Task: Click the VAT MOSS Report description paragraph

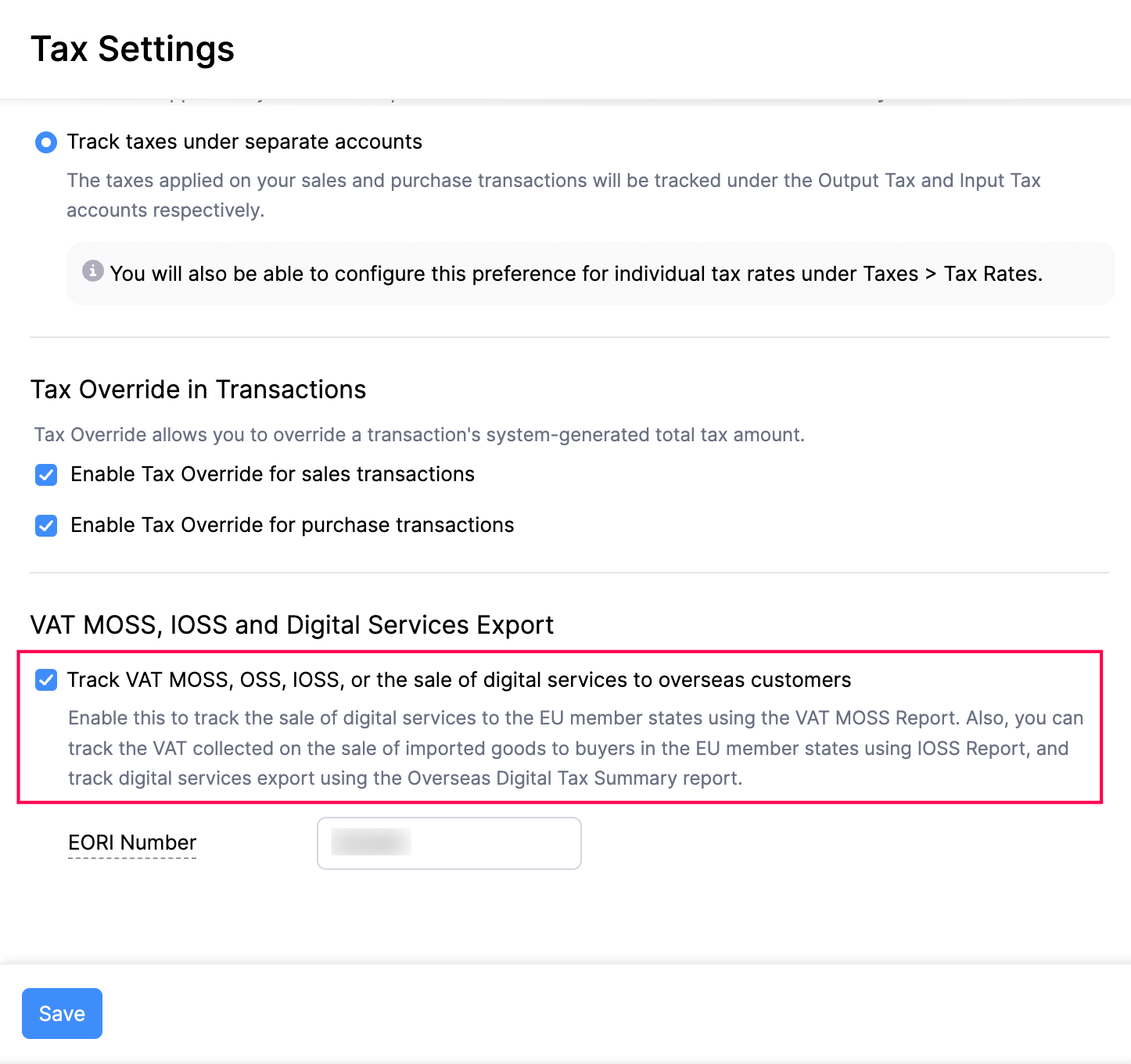Action: click(x=575, y=748)
